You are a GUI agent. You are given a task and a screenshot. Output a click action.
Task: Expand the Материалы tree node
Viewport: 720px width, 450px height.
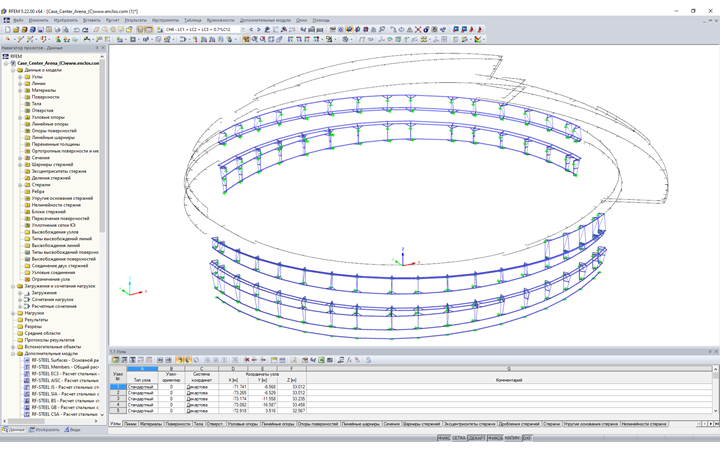click(x=20, y=90)
